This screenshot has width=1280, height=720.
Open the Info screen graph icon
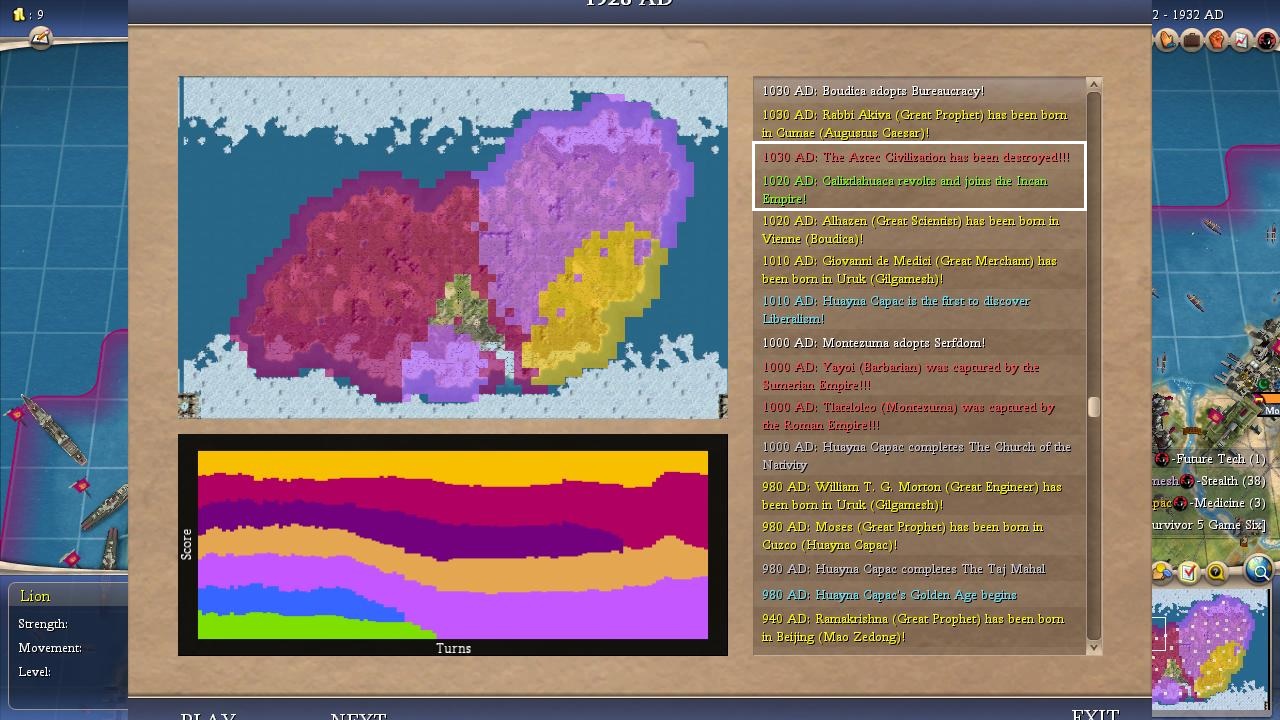(1242, 40)
